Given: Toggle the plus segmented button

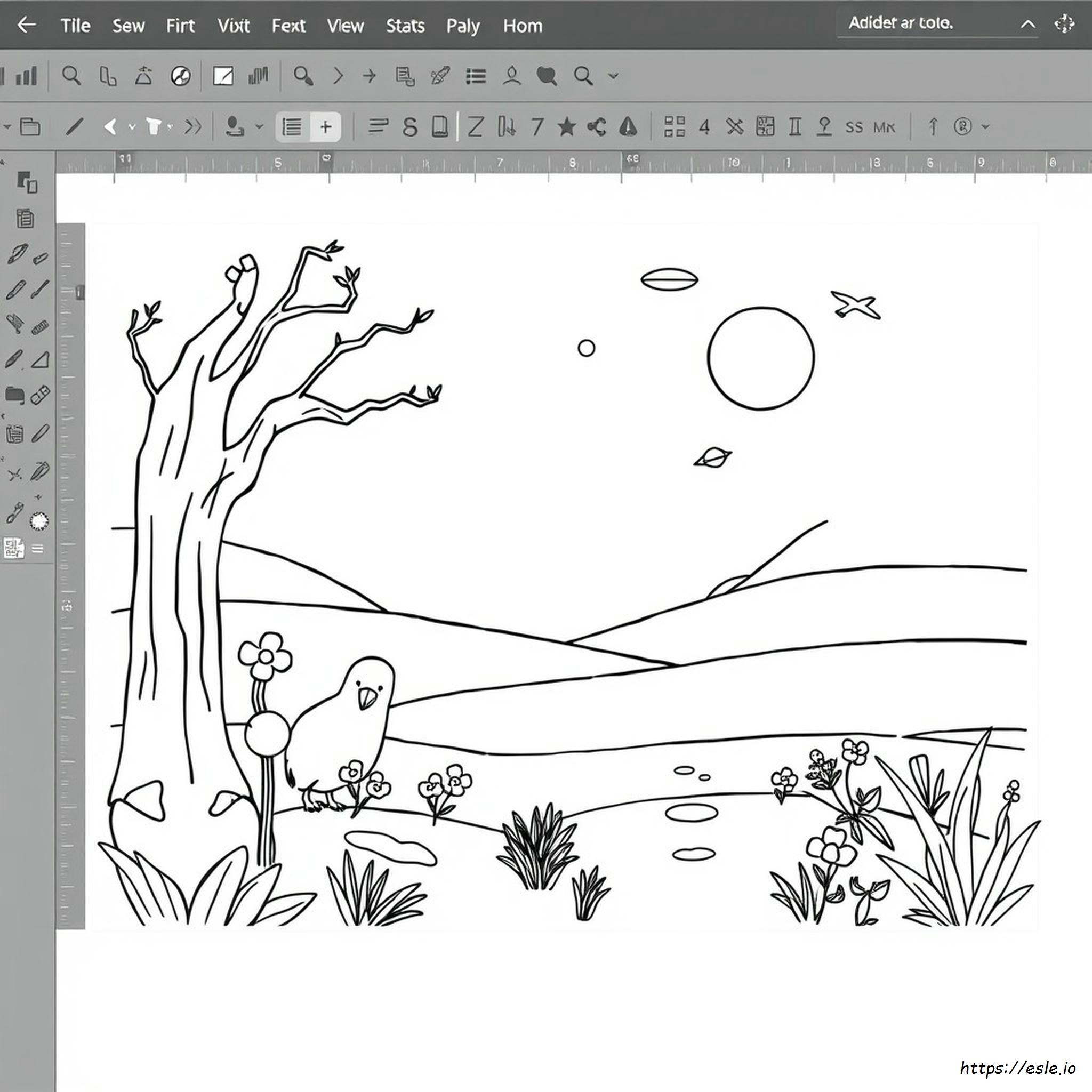Looking at the screenshot, I should click(x=326, y=126).
